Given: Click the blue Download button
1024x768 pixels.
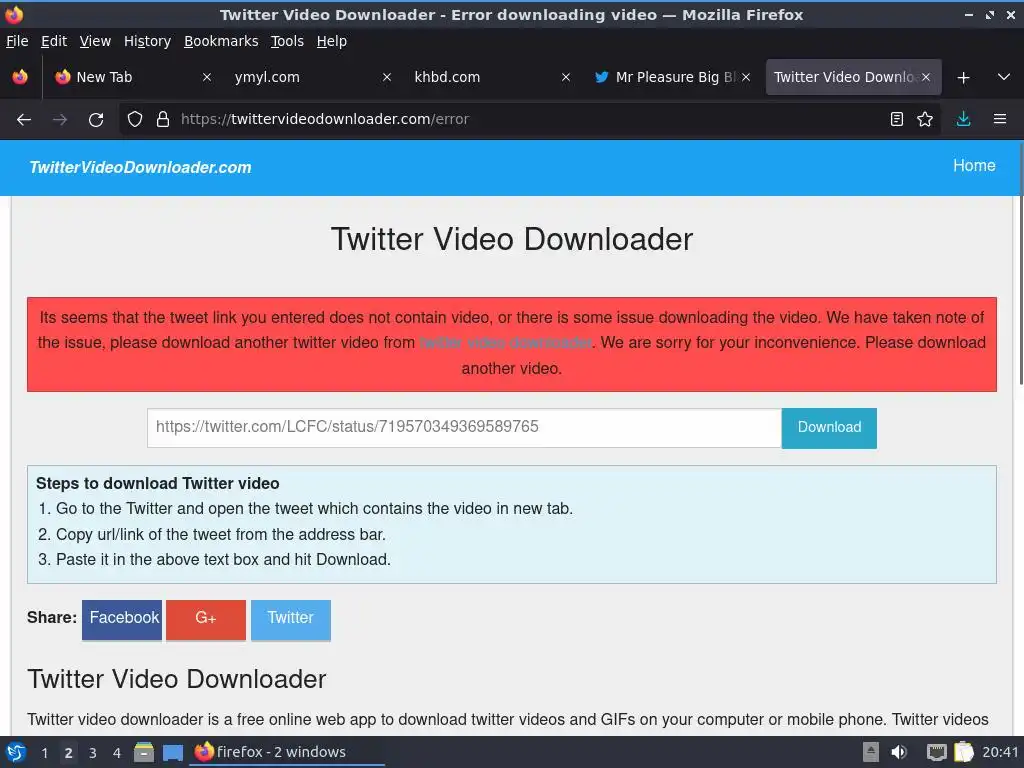Looking at the screenshot, I should tap(829, 428).
